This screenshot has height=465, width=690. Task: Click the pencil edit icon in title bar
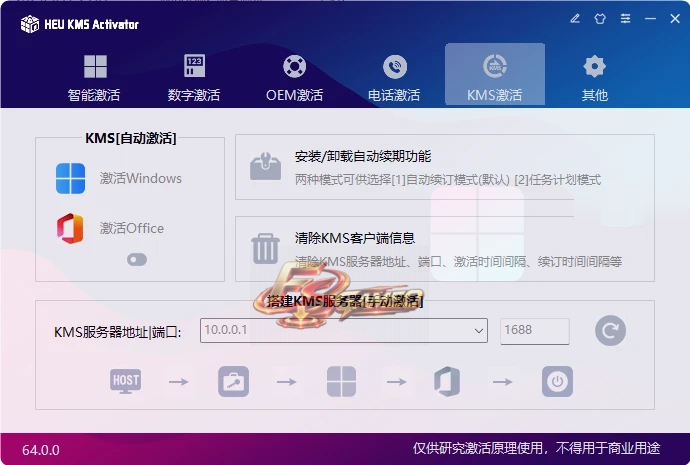575,18
